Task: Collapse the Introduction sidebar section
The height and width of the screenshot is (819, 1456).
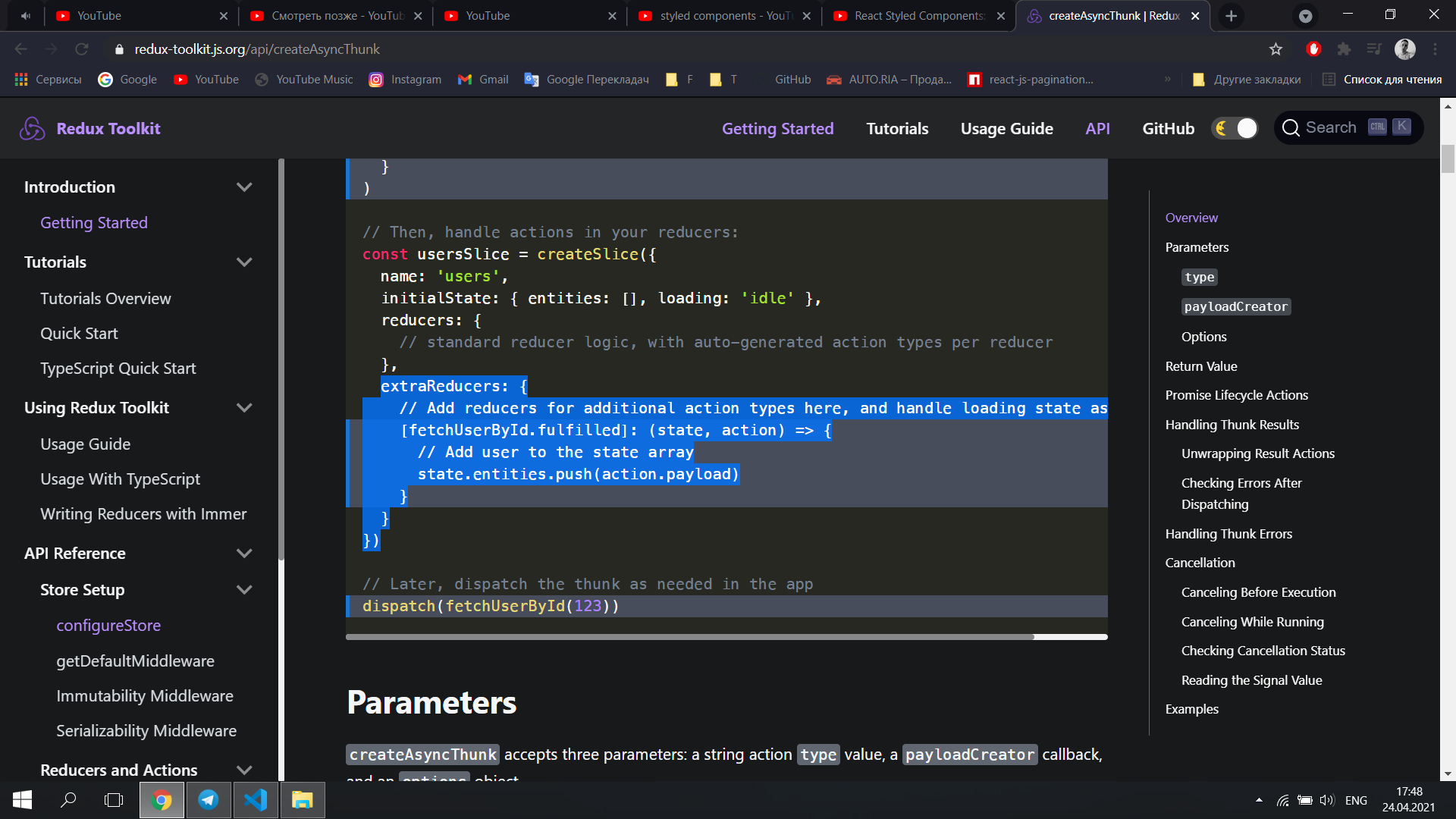Action: click(244, 187)
